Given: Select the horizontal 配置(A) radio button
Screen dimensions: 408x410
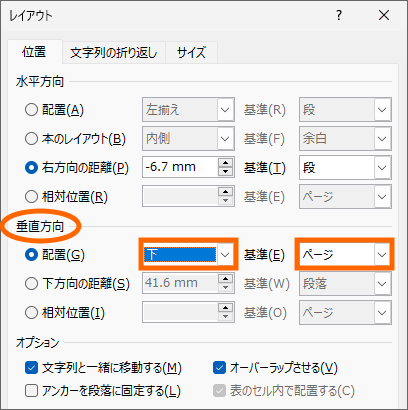Looking at the screenshot, I should click(x=31, y=110).
